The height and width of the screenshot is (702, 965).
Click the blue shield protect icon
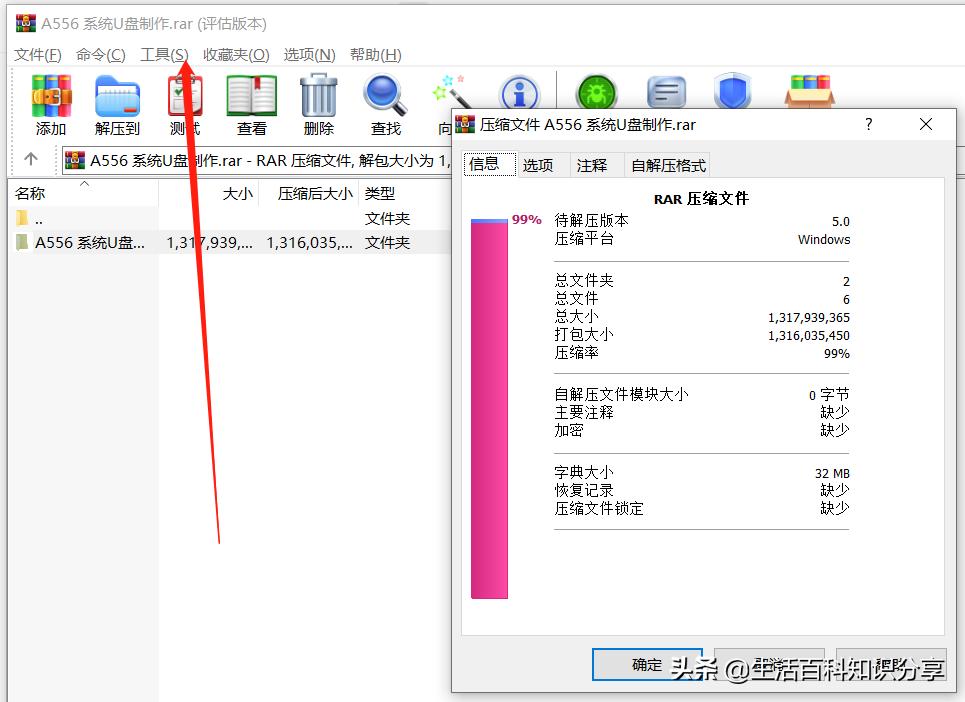(x=733, y=90)
